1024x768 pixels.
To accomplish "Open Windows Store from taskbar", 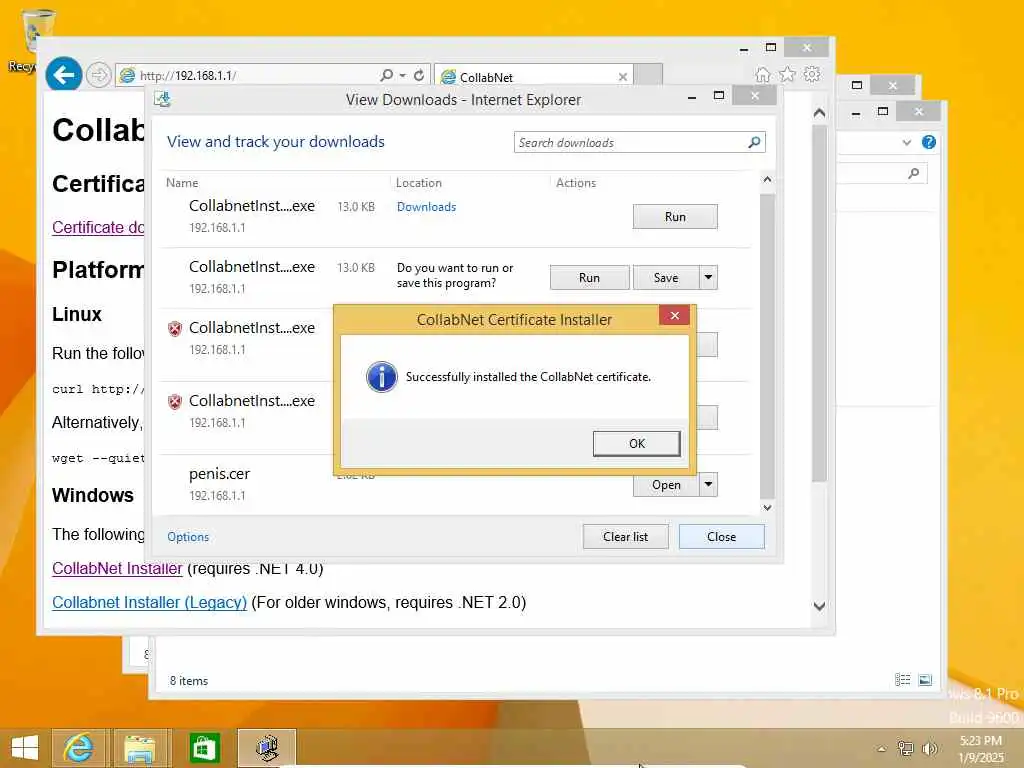I will (203, 748).
